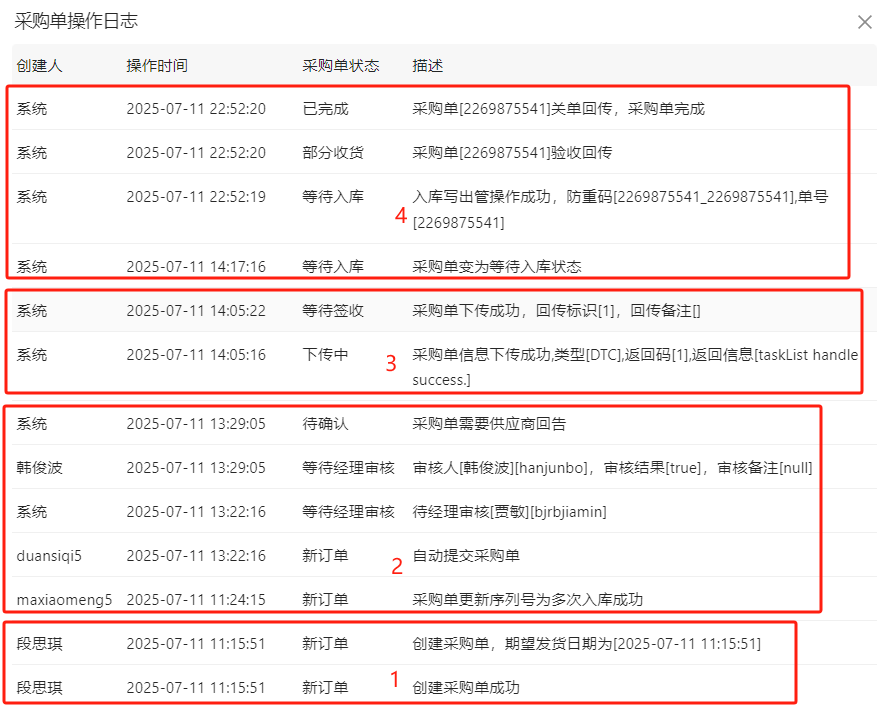Click timestamp 2025-07-11 22:52:19
Viewport: 877px width, 708px height.
[x=196, y=197]
